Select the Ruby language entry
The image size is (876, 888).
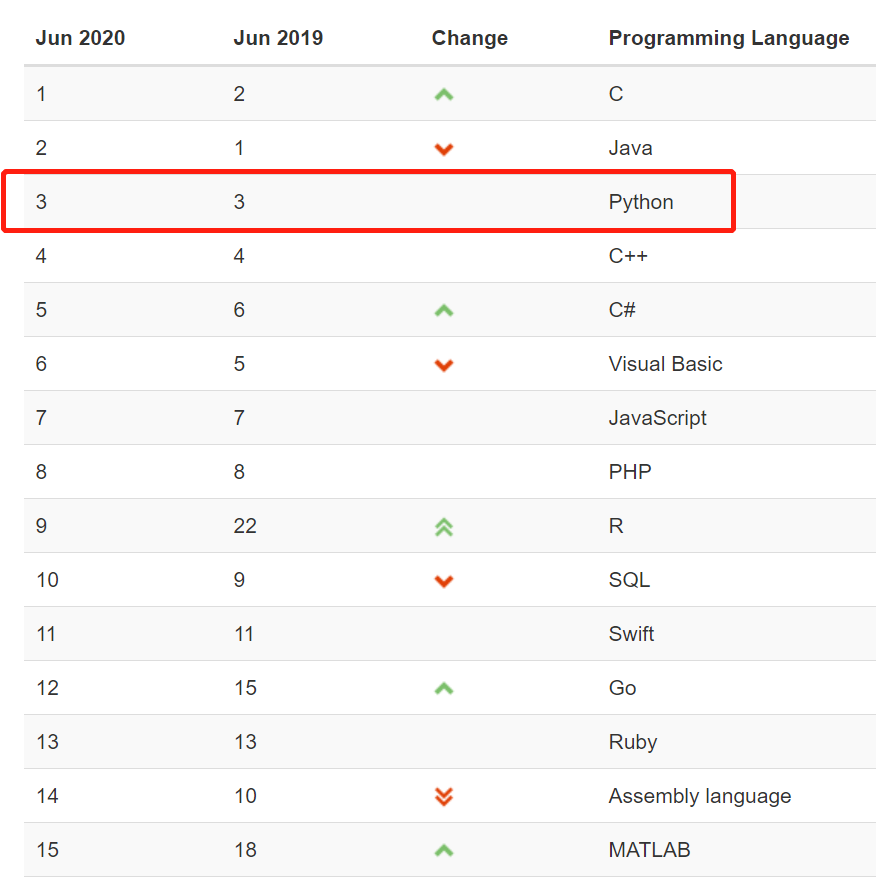coord(633,742)
